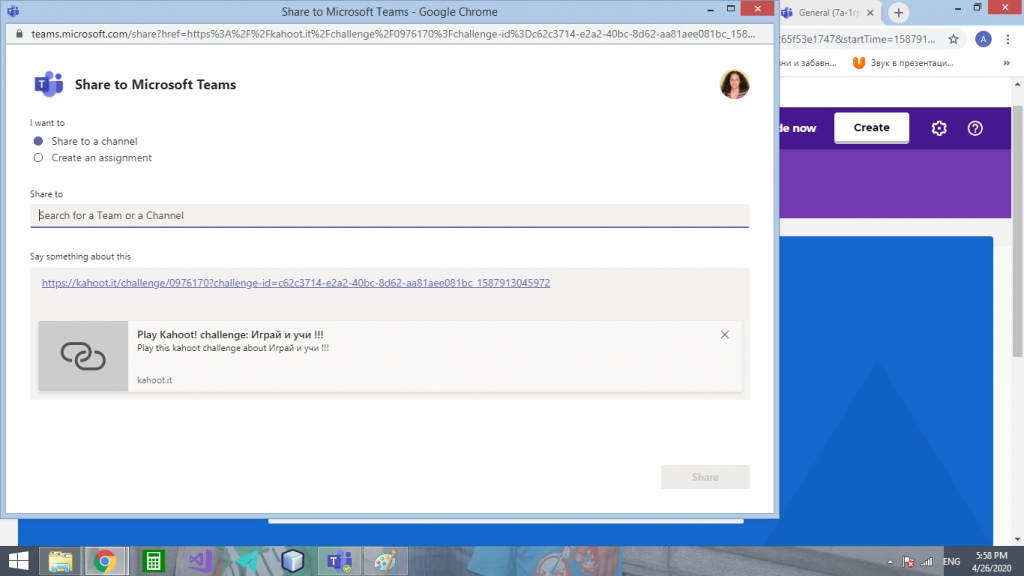
Task: Open Microsoft Teams from the taskbar
Action: 339,561
